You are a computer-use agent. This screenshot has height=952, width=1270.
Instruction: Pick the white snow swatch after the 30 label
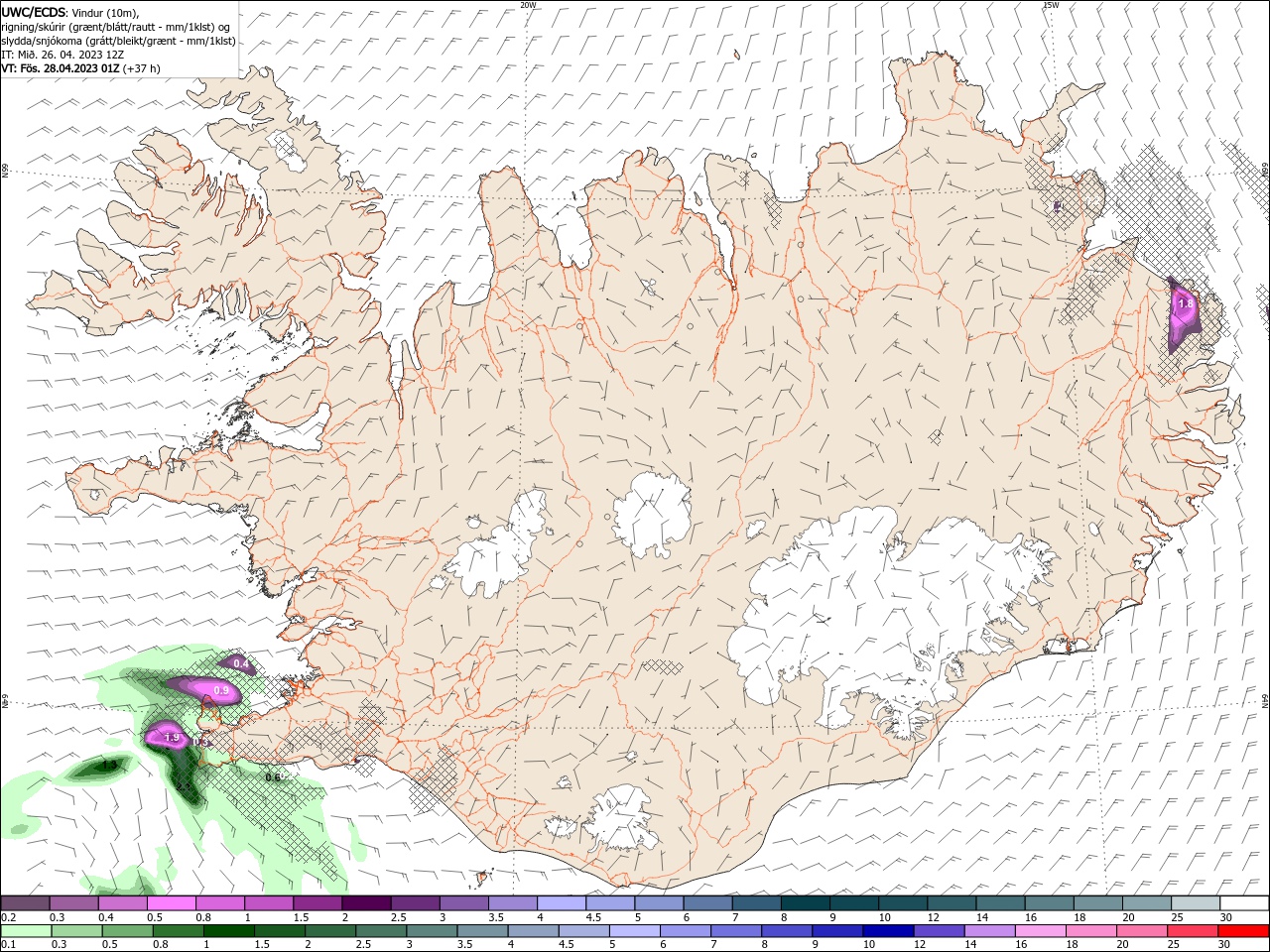pyautogui.click(x=1244, y=903)
